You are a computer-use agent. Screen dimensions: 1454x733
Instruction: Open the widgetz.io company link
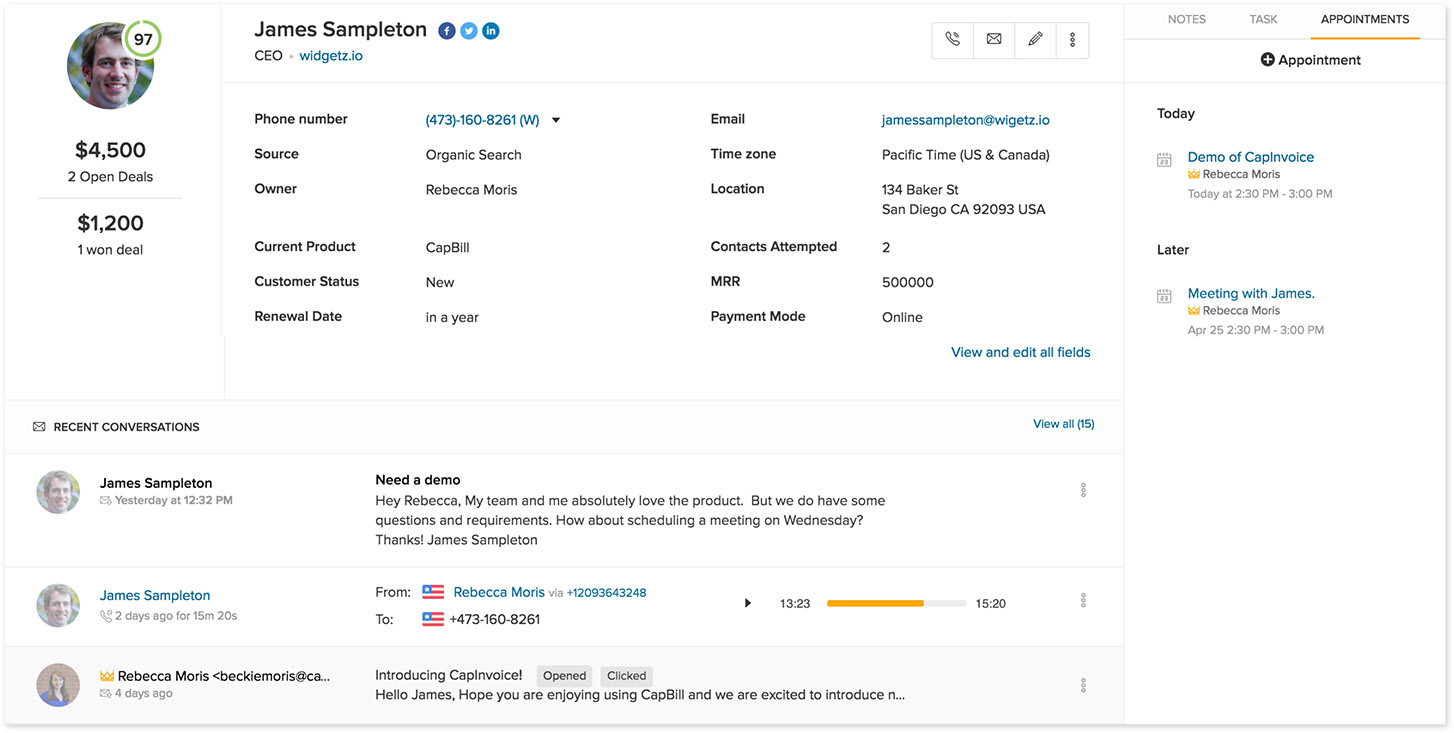point(331,55)
